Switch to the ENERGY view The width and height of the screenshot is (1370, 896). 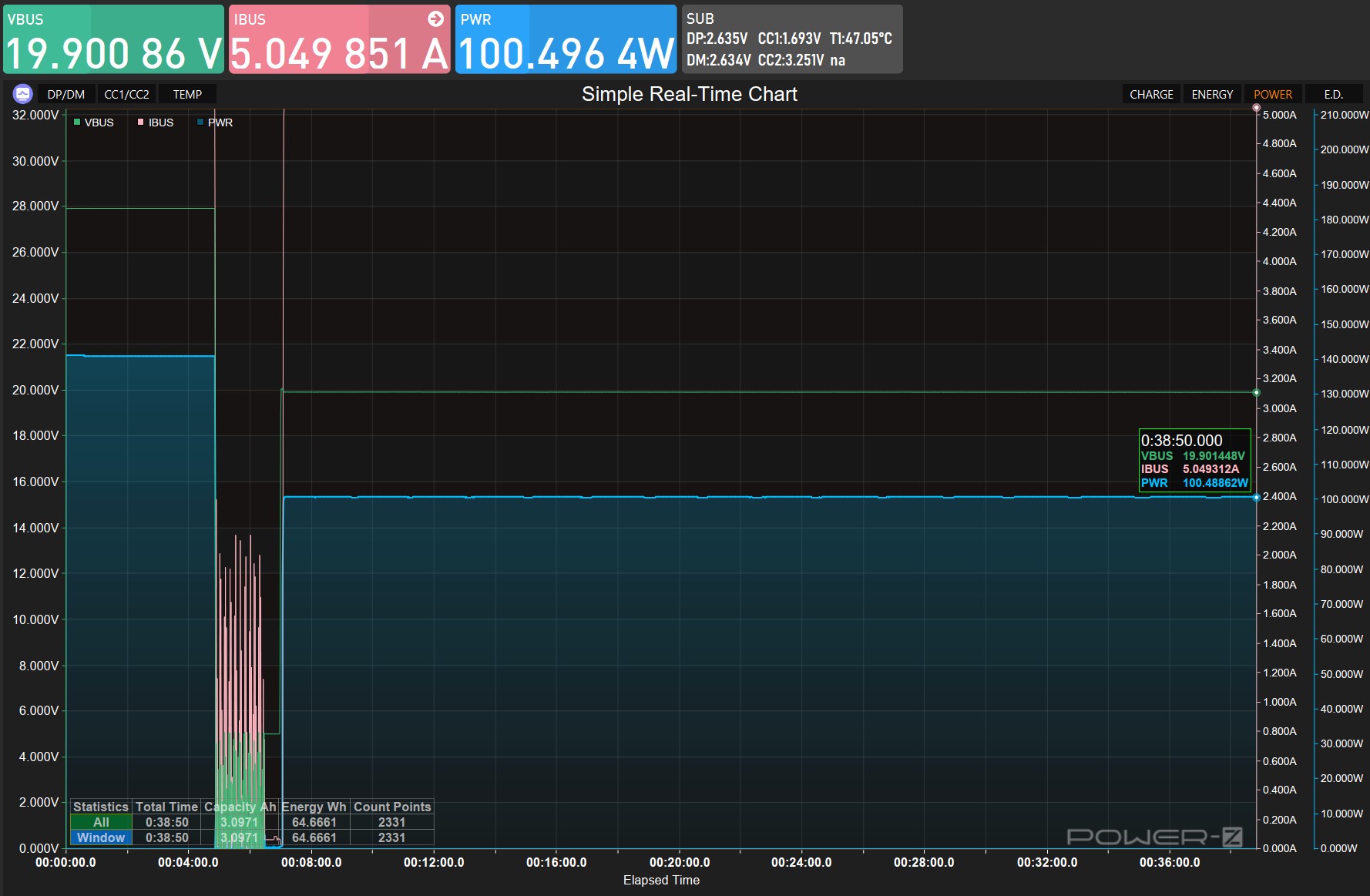pyautogui.click(x=1212, y=94)
